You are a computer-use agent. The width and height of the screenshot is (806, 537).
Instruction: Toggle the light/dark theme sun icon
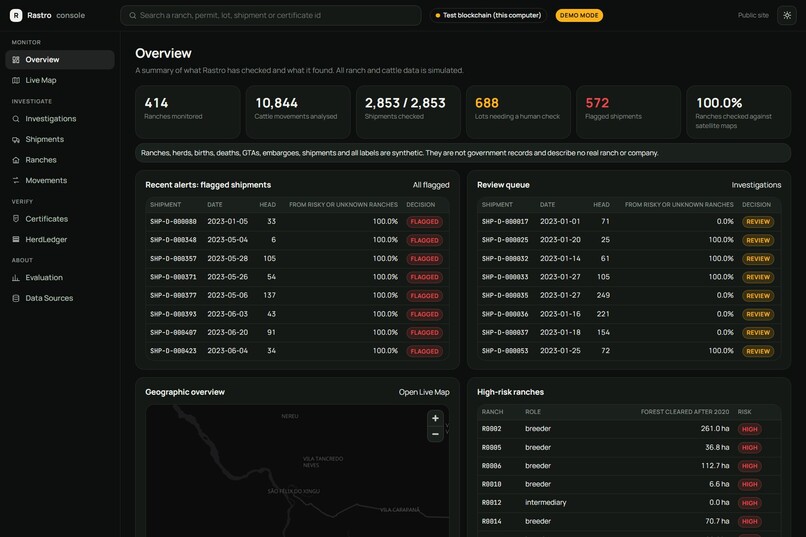coord(787,15)
